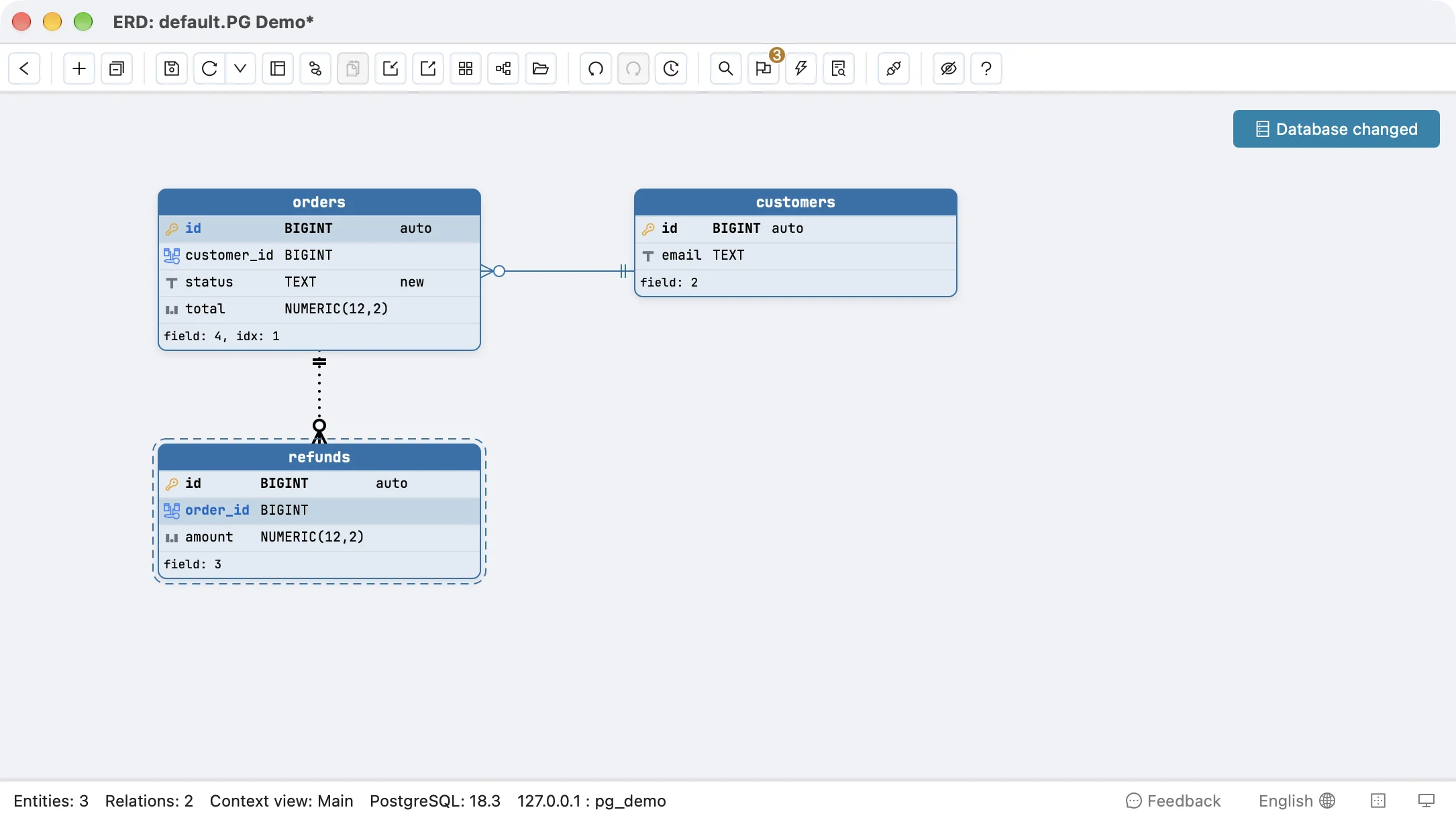The image size is (1456, 820).
Task: Click the greyed-out redo icon
Action: [x=633, y=68]
